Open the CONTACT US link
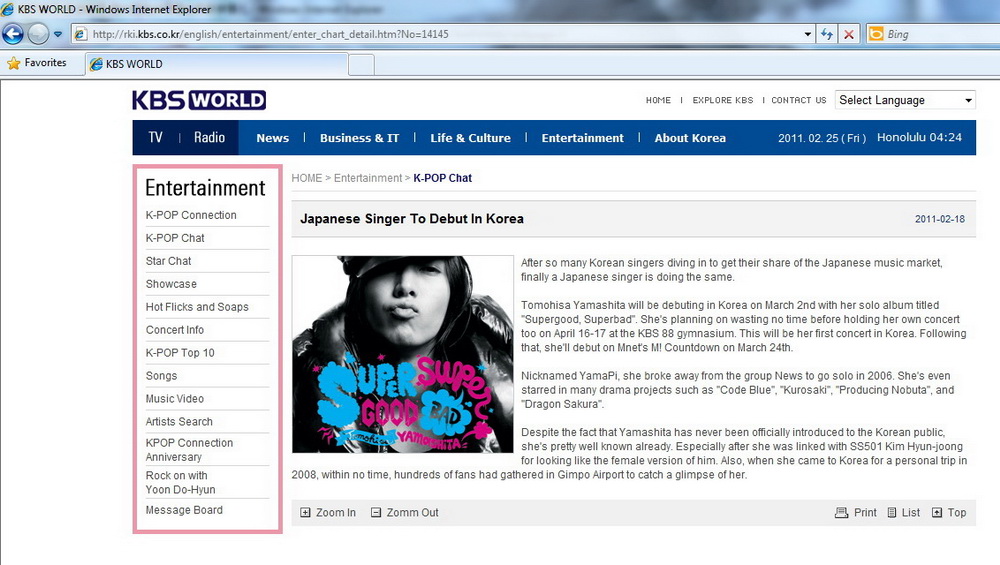This screenshot has width=1000, height=565. coord(798,100)
